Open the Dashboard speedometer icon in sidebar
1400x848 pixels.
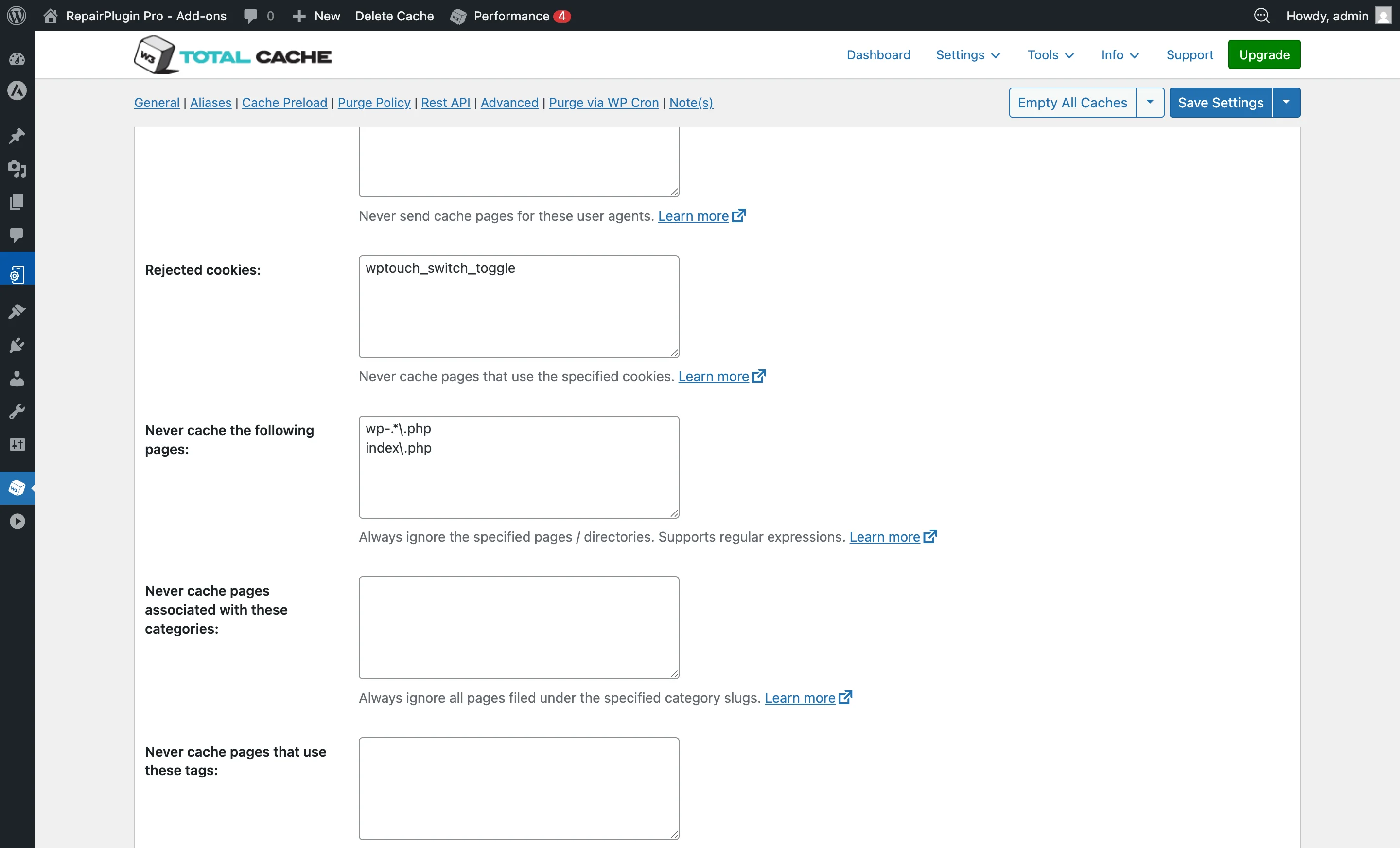[17, 59]
